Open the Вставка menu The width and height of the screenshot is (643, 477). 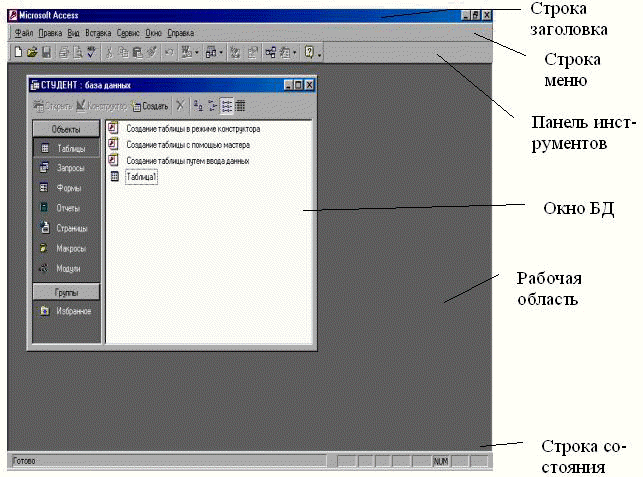tap(98, 33)
